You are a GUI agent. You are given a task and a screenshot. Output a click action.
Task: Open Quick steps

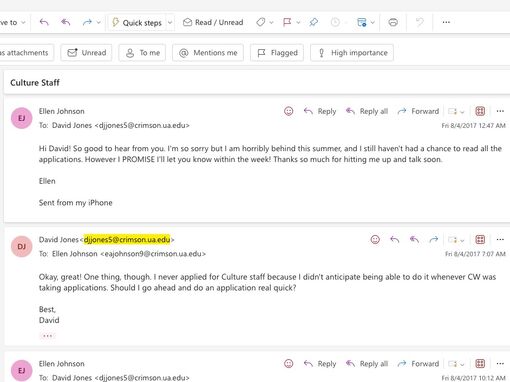tap(137, 22)
